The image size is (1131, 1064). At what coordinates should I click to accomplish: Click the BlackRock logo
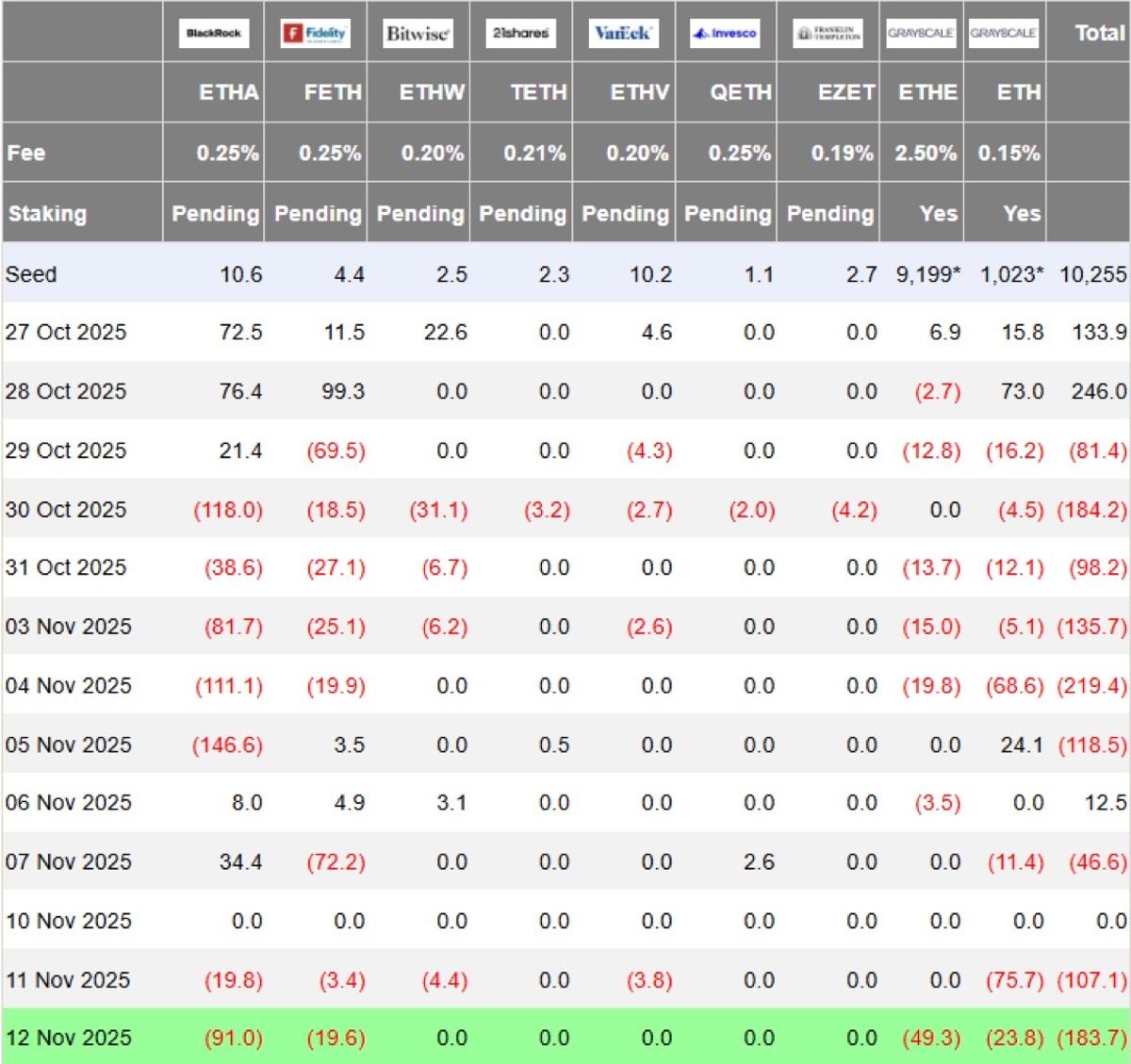(x=214, y=33)
